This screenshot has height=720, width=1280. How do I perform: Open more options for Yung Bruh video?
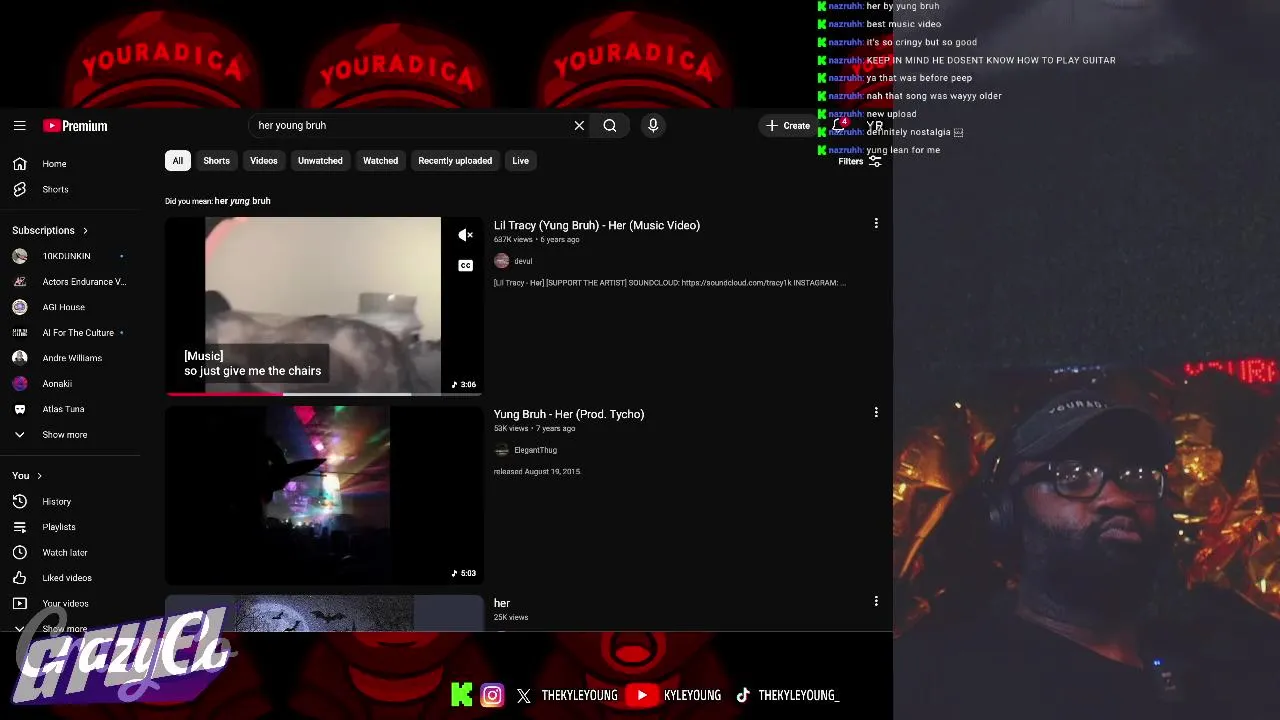[x=876, y=412]
